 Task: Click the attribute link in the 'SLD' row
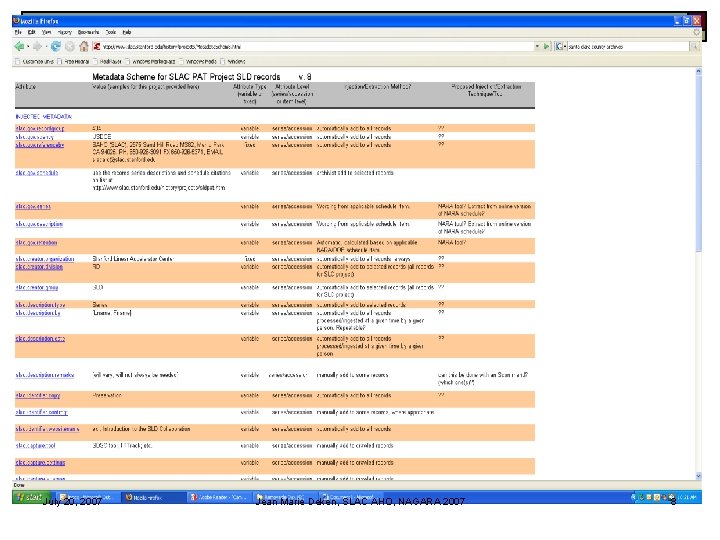click(x=37, y=287)
